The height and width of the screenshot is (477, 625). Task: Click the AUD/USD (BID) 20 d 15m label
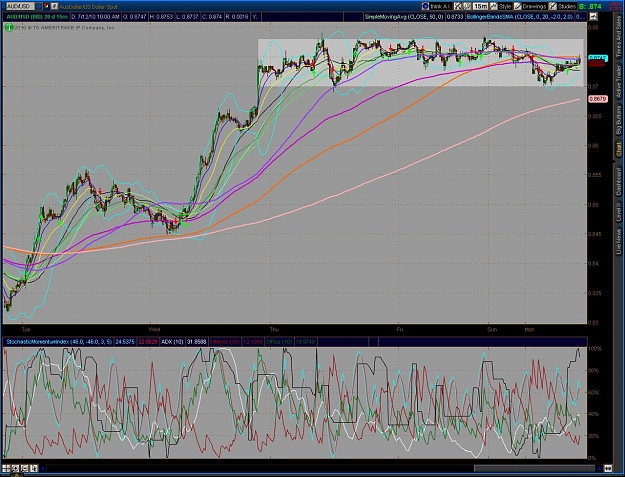coord(37,17)
